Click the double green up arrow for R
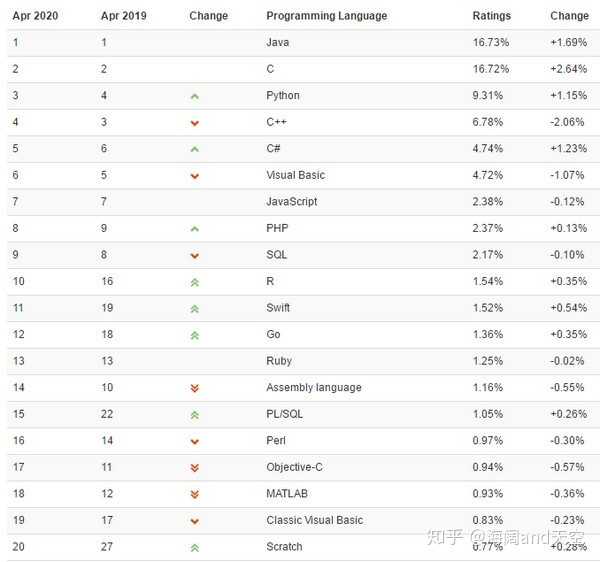This screenshot has width=600, height=562. 194,282
